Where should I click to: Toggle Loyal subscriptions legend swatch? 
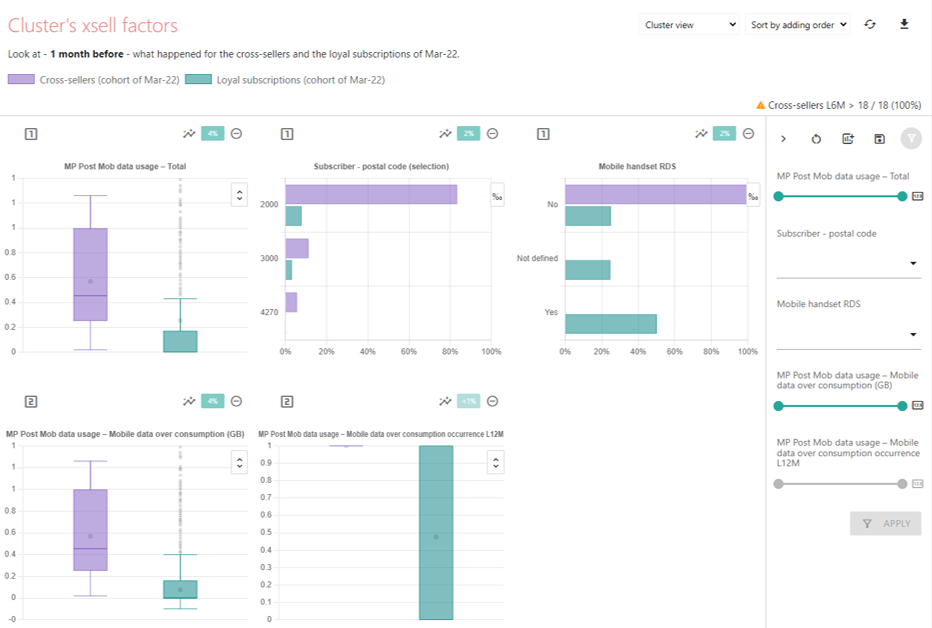point(199,80)
